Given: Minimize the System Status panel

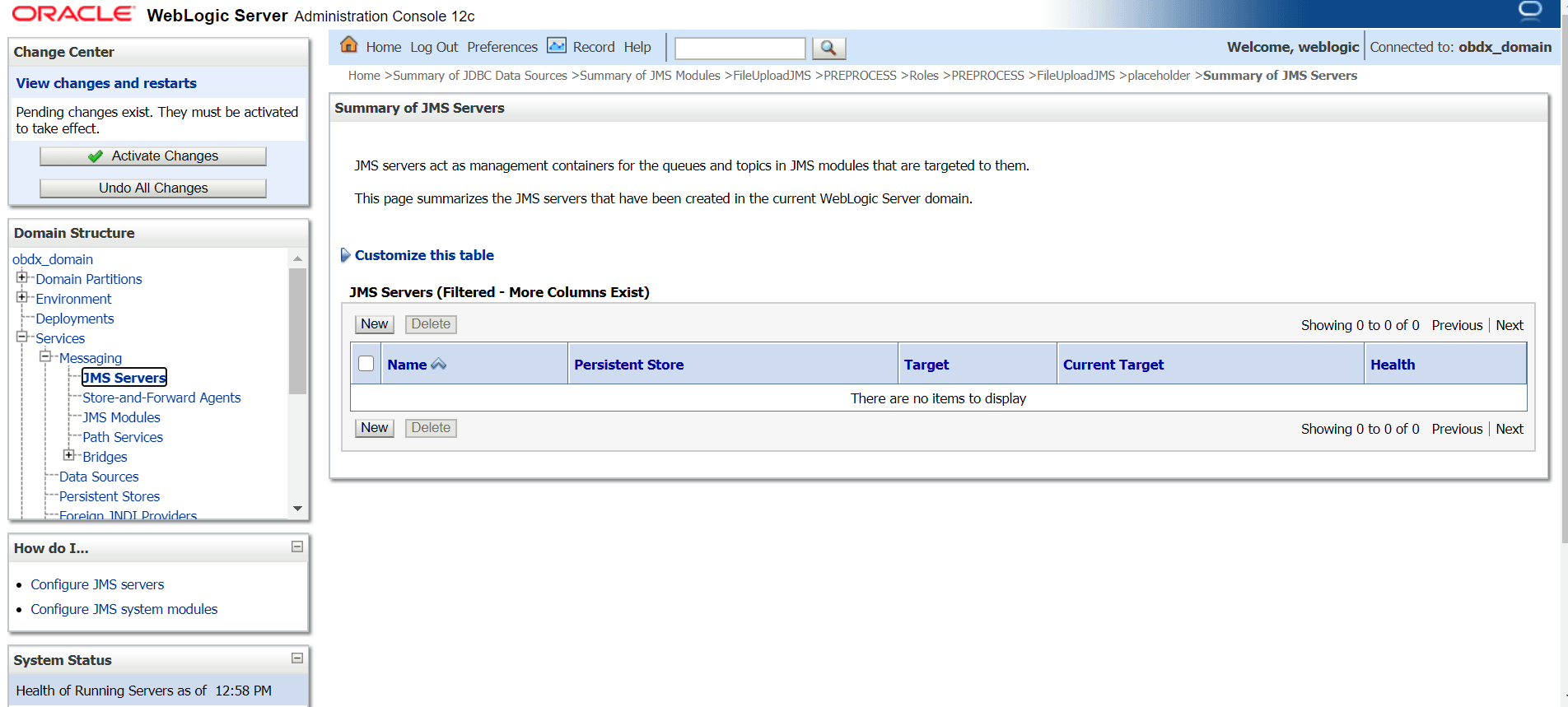Looking at the screenshot, I should click(x=297, y=658).
